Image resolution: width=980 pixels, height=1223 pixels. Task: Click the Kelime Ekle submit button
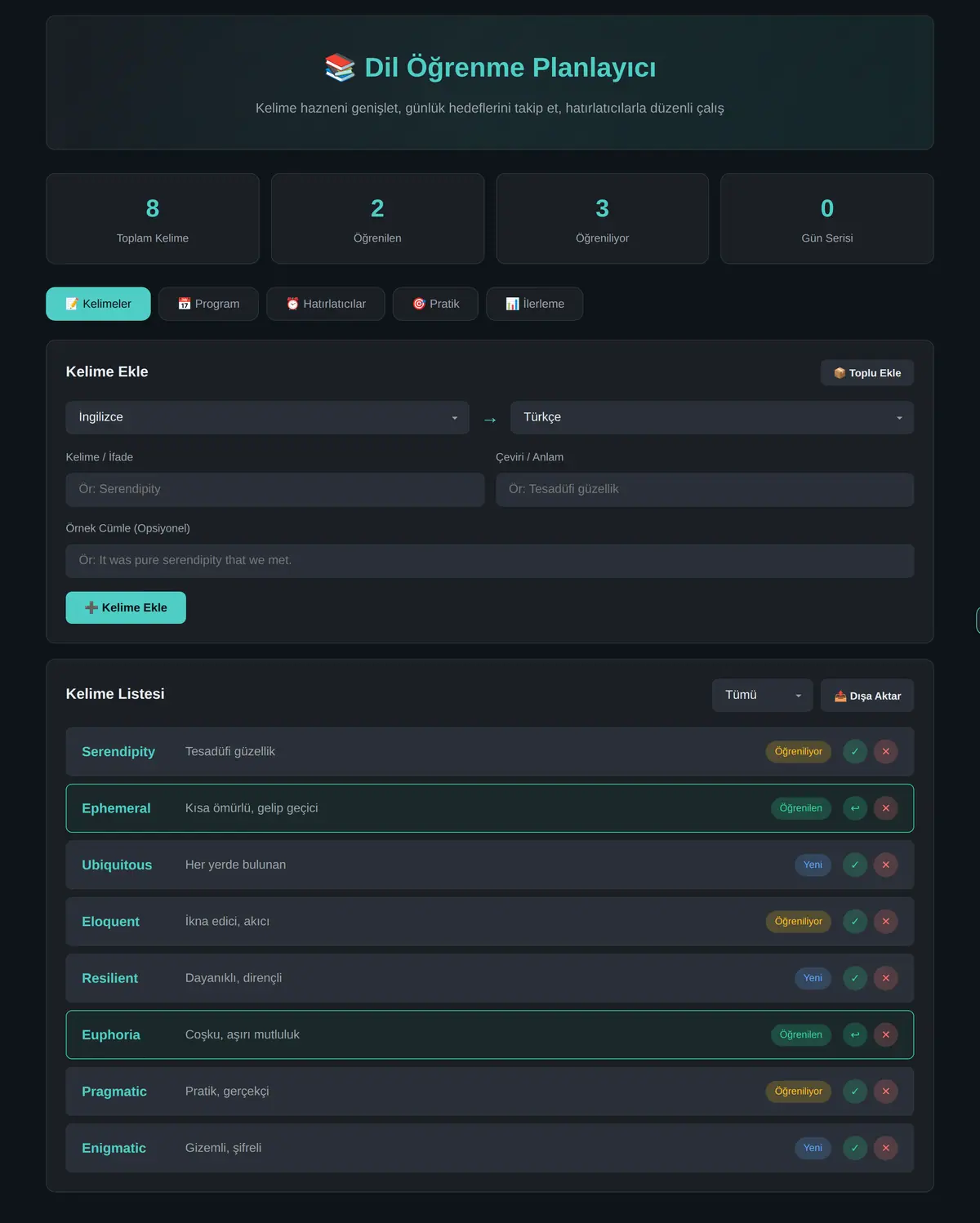point(126,607)
